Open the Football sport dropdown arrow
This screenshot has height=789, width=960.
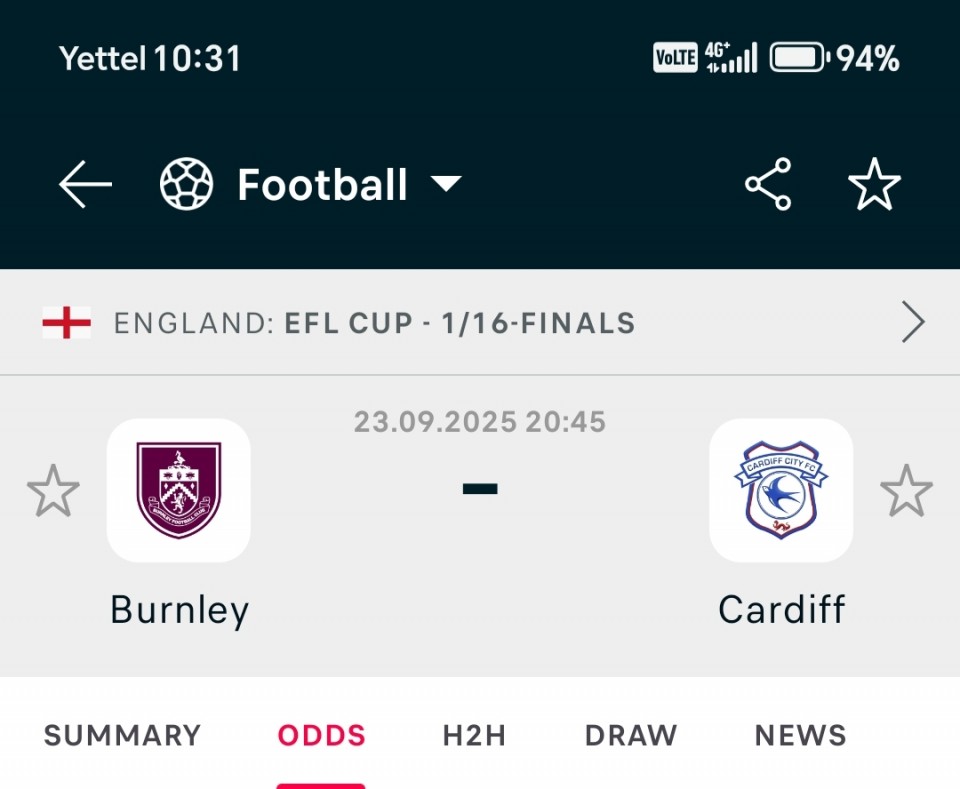(x=445, y=184)
